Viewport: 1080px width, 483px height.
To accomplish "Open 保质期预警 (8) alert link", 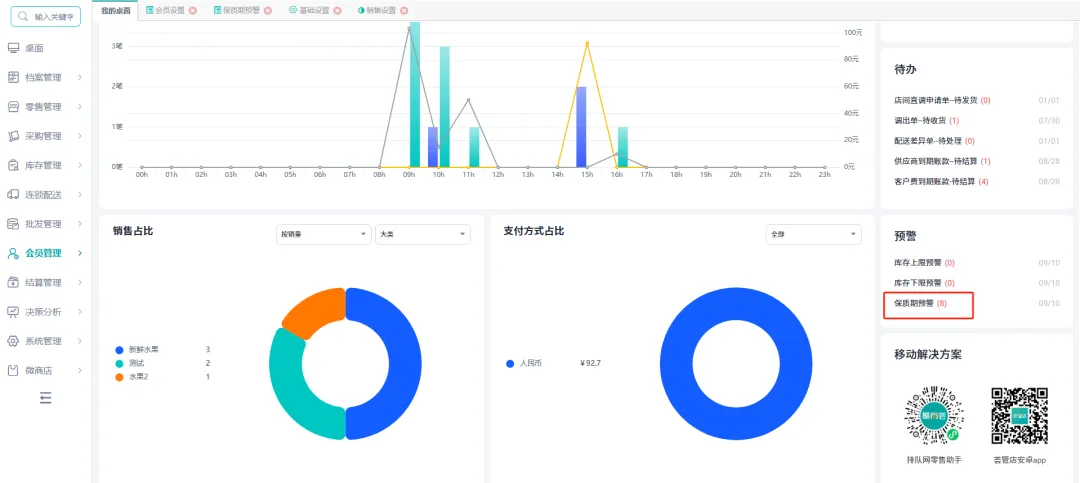I will pos(921,303).
